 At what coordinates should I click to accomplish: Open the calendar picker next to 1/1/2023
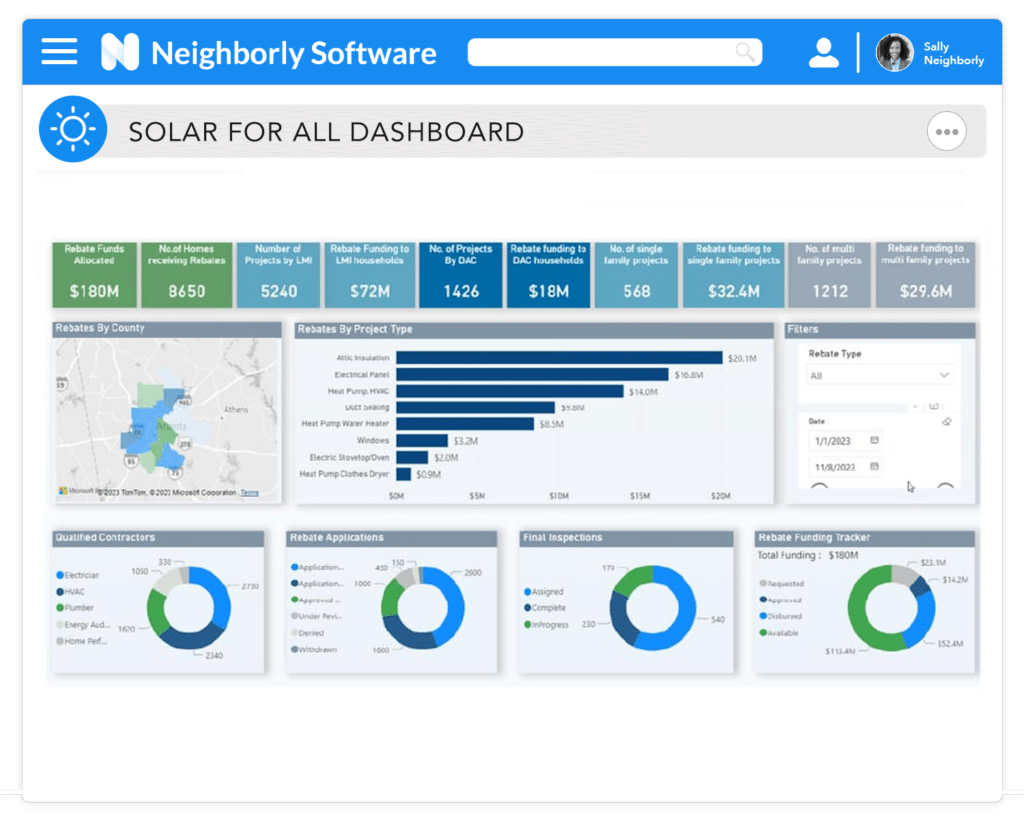tap(876, 440)
